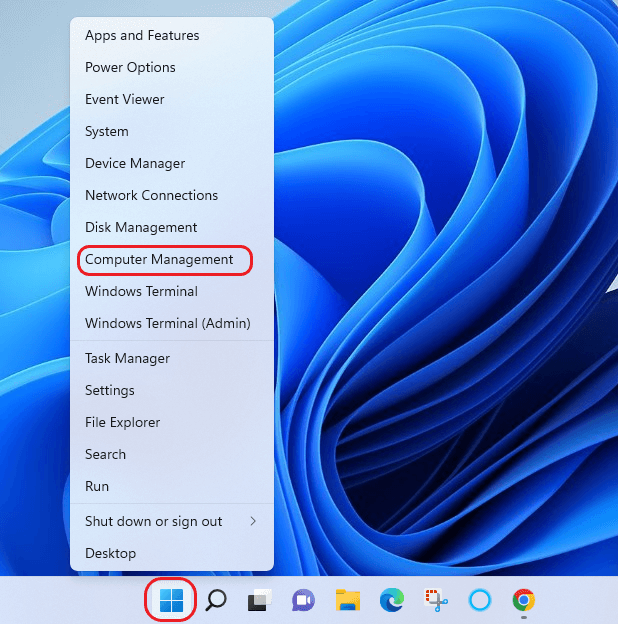Launch Google Chrome from taskbar
This screenshot has width=618, height=624.
tap(524, 600)
